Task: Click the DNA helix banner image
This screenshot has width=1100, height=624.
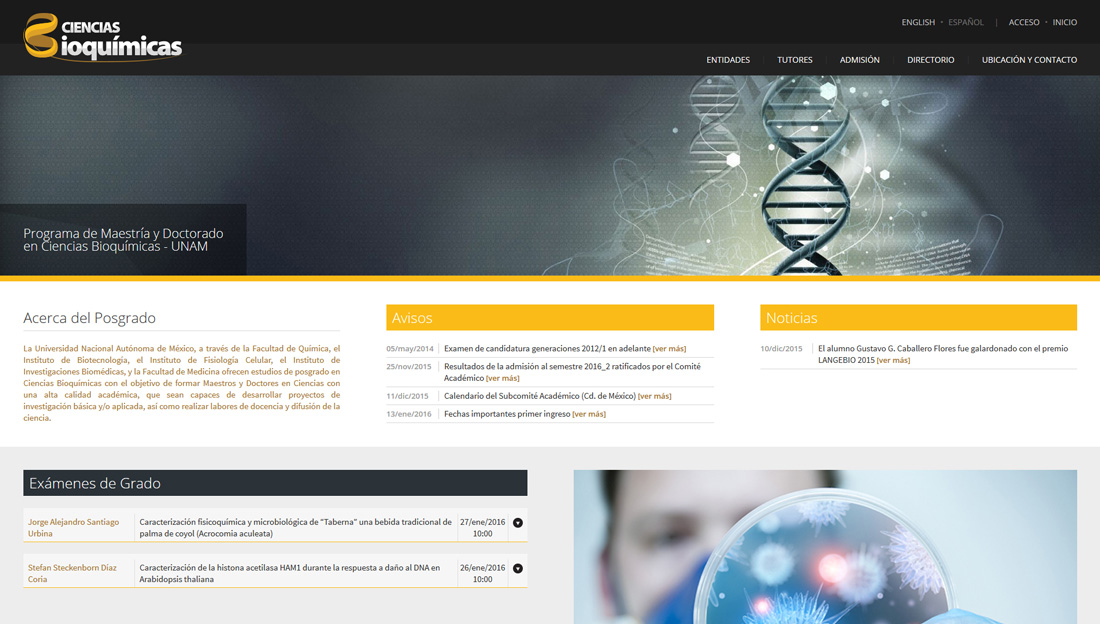Action: click(x=550, y=175)
